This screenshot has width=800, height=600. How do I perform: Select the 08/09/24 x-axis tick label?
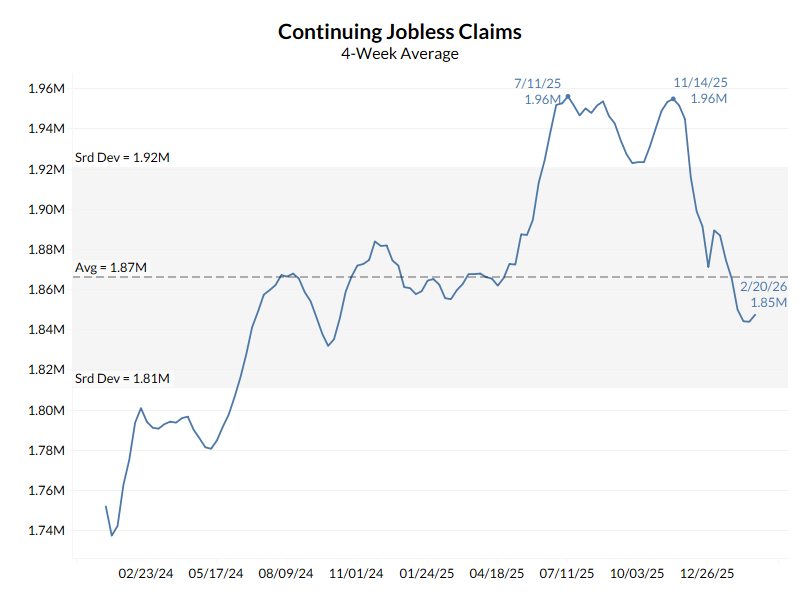coord(286,574)
